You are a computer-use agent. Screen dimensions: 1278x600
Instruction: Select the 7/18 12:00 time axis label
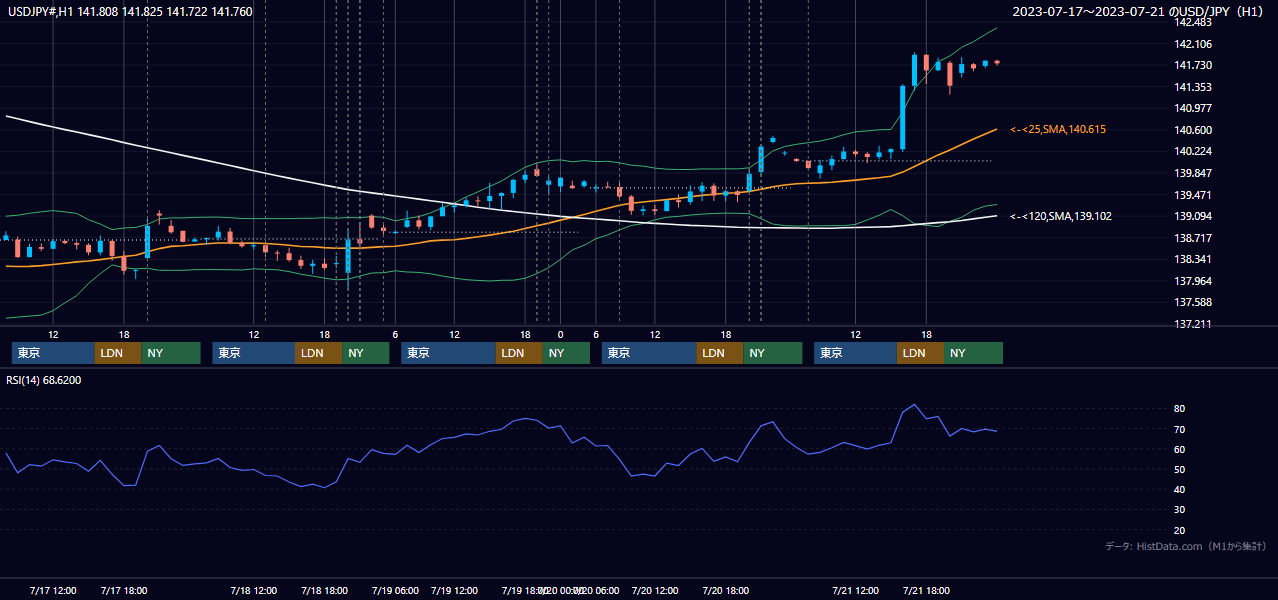(x=254, y=591)
